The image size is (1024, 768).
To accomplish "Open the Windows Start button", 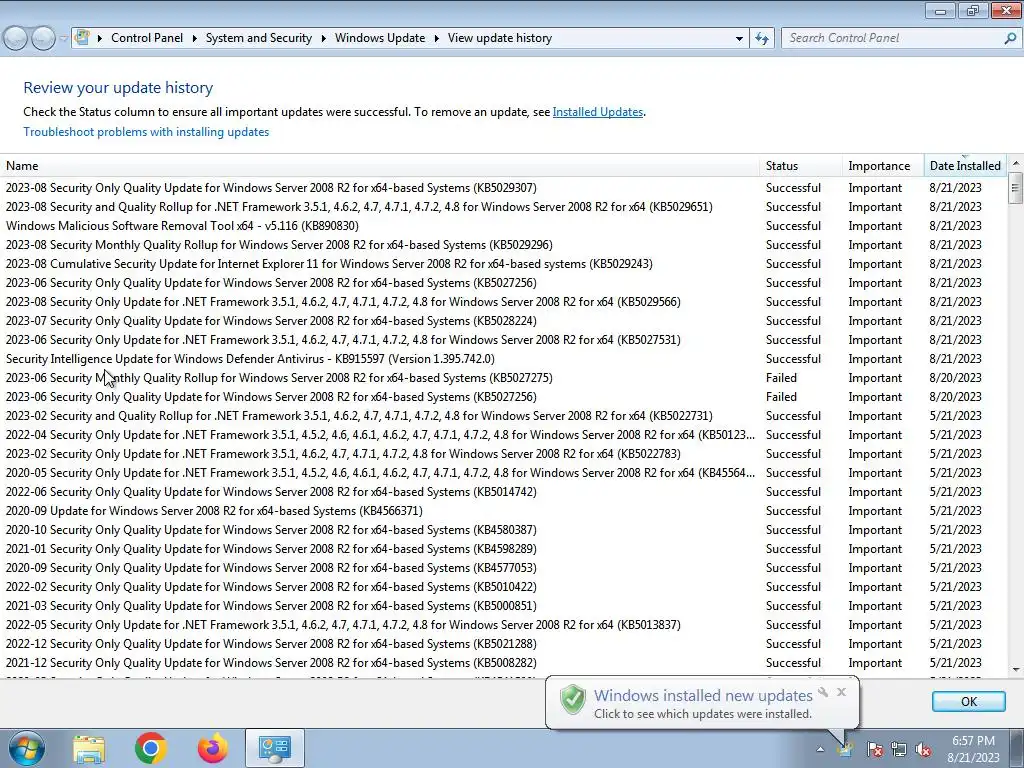I will pyautogui.click(x=26, y=748).
